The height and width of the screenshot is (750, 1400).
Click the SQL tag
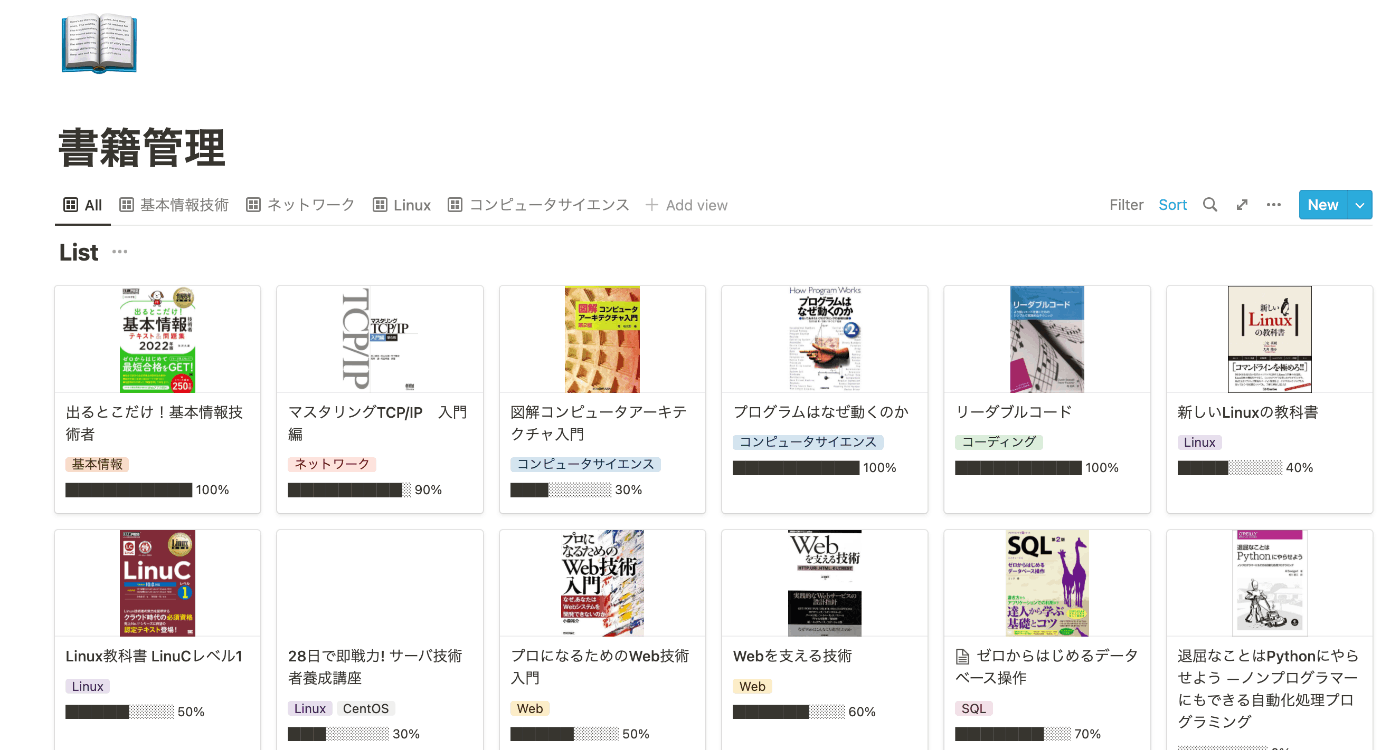tap(974, 708)
